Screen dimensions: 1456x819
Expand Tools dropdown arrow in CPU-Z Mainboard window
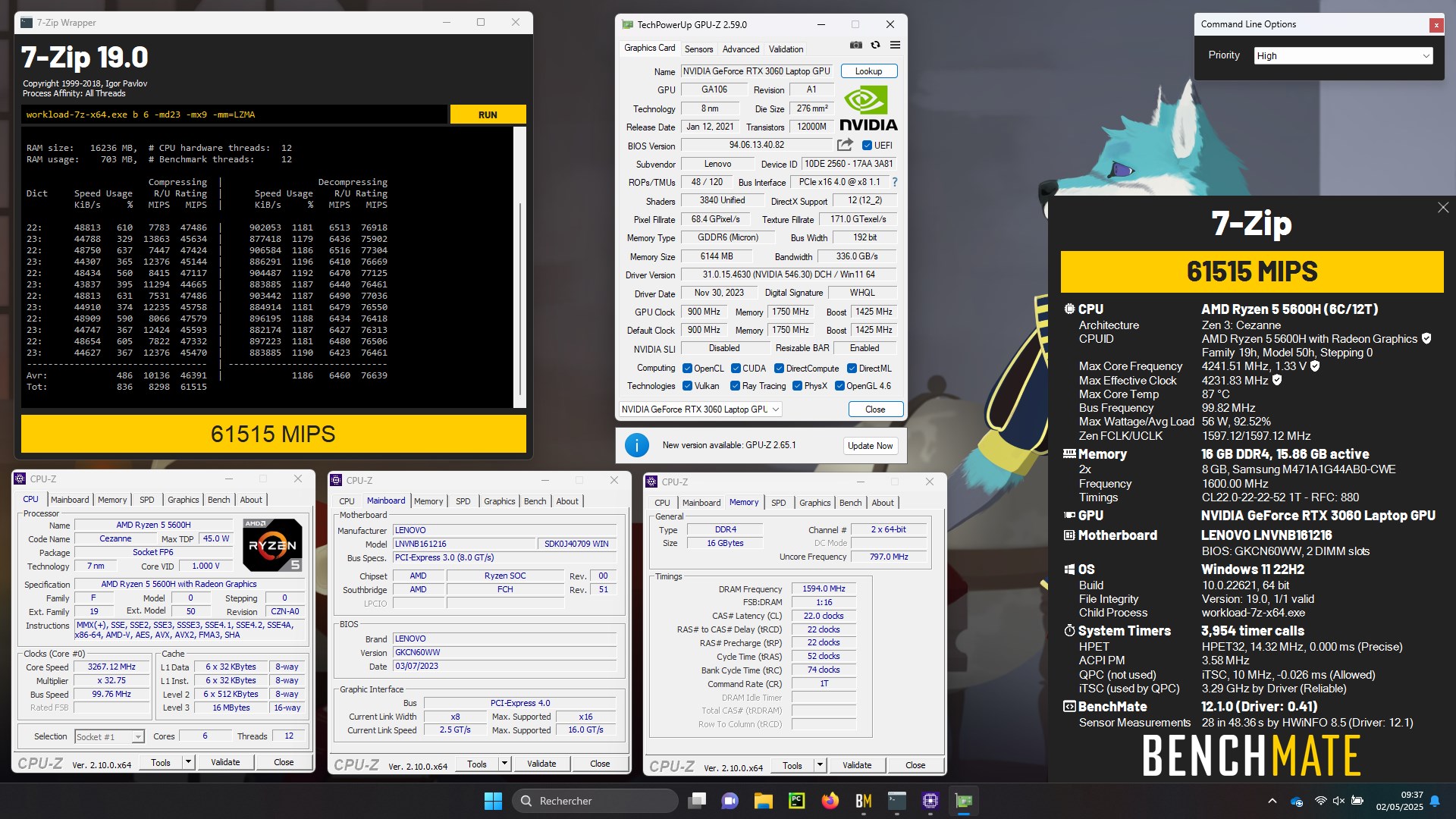pyautogui.click(x=504, y=764)
